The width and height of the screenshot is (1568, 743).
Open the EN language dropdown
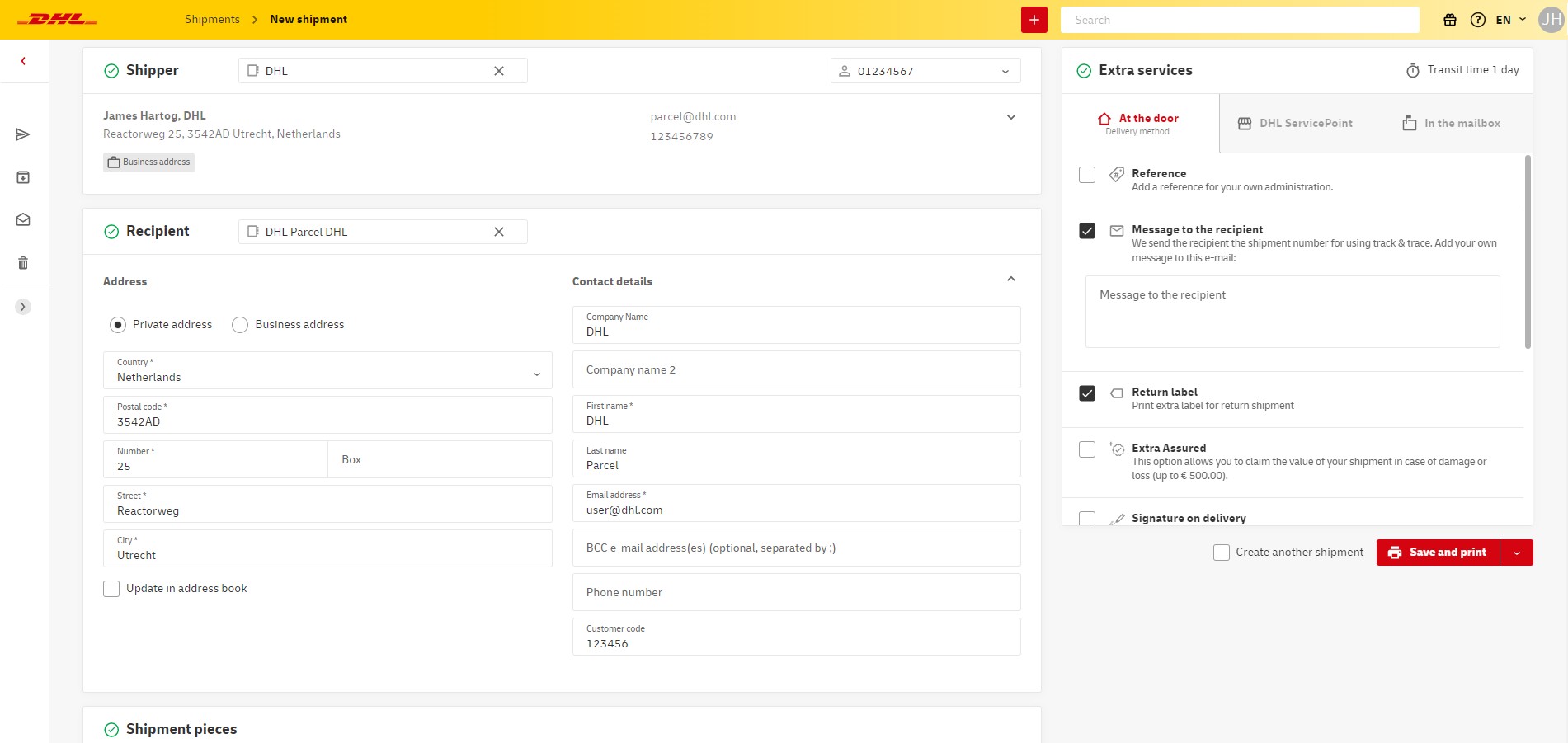(x=1511, y=20)
